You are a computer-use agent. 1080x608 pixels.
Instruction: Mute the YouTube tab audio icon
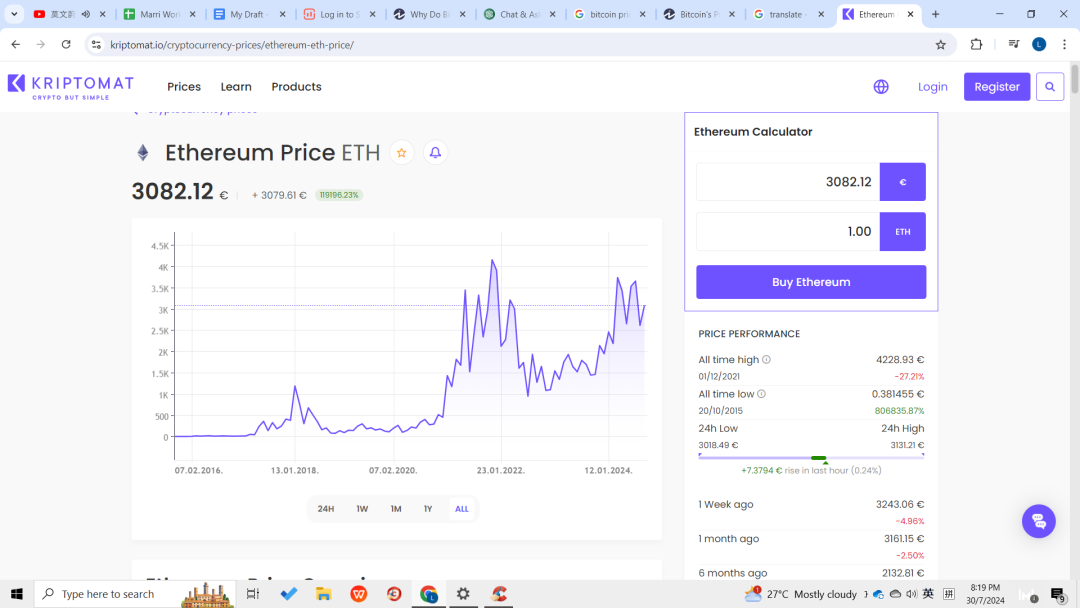click(85, 14)
